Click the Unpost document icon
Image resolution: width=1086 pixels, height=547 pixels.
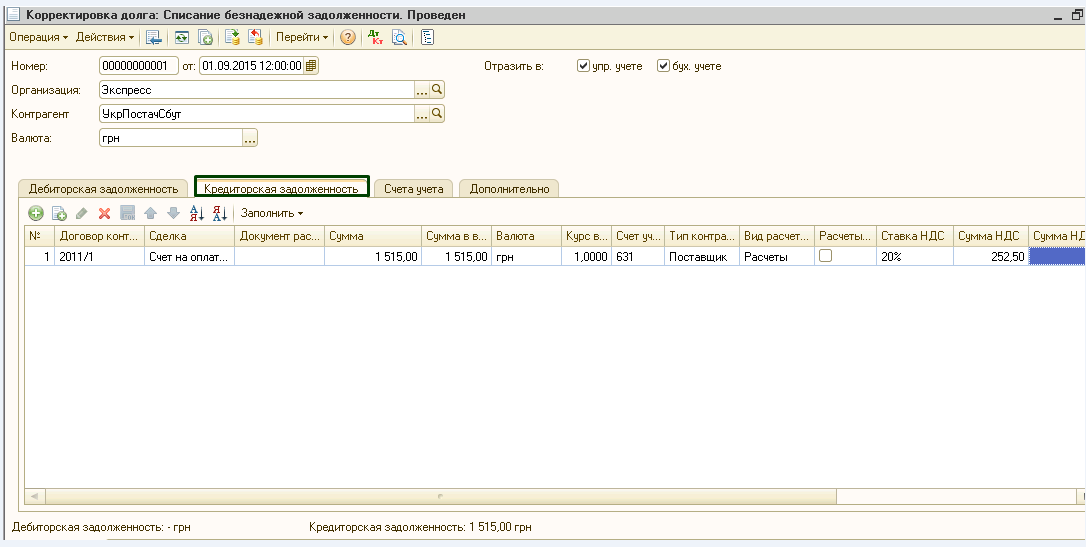[256, 37]
